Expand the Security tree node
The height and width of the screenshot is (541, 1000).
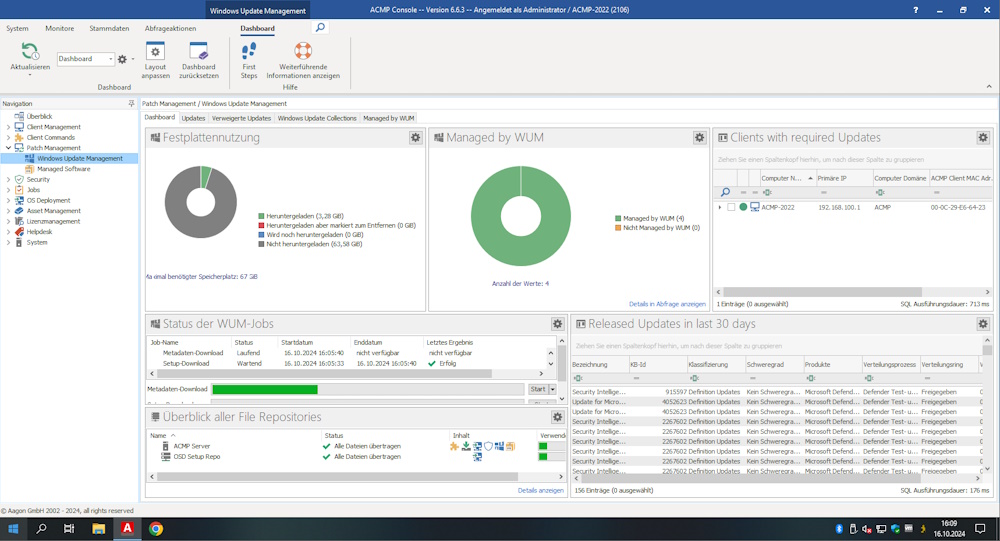(x=8, y=179)
